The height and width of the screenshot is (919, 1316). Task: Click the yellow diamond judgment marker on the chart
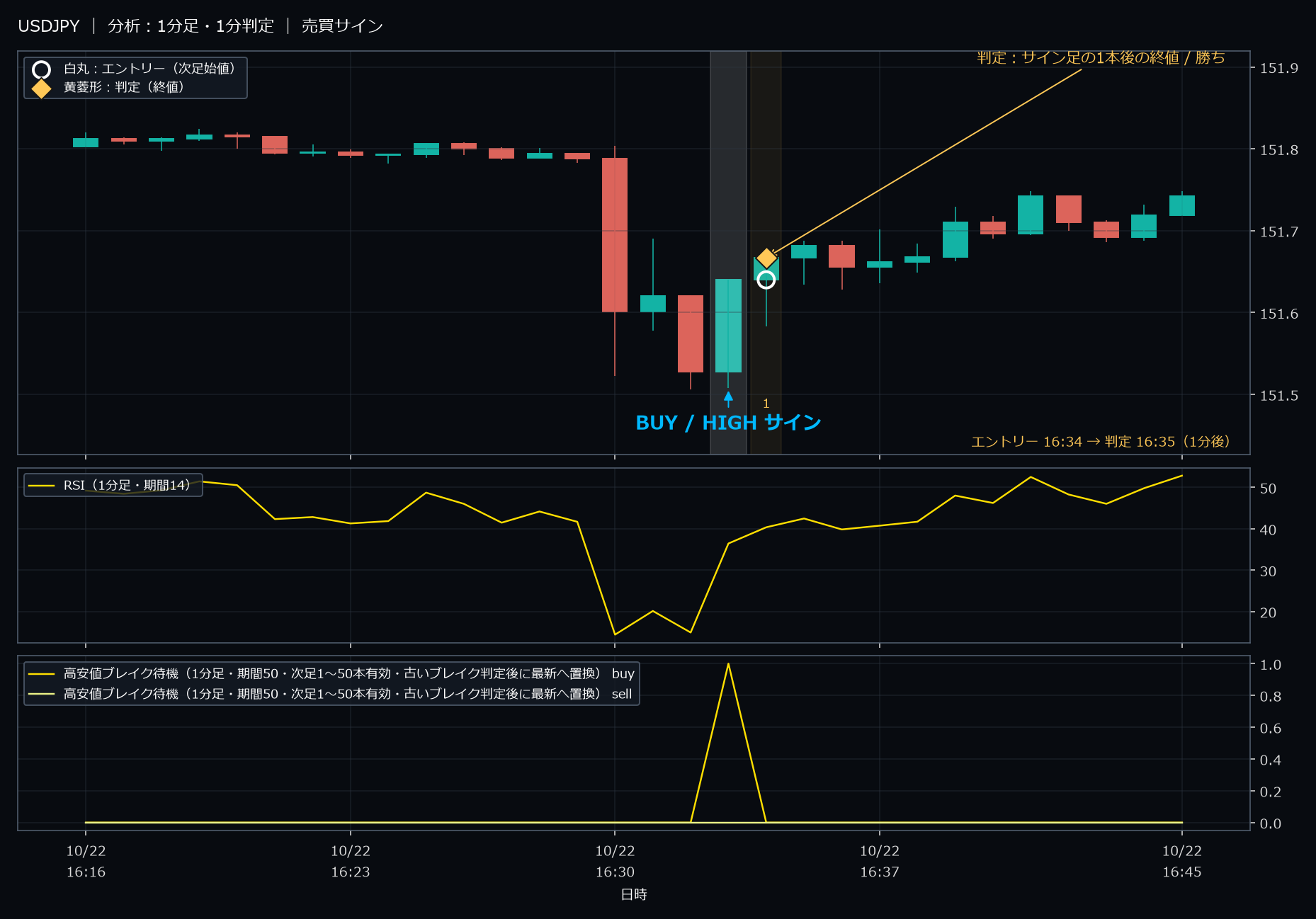tap(766, 258)
